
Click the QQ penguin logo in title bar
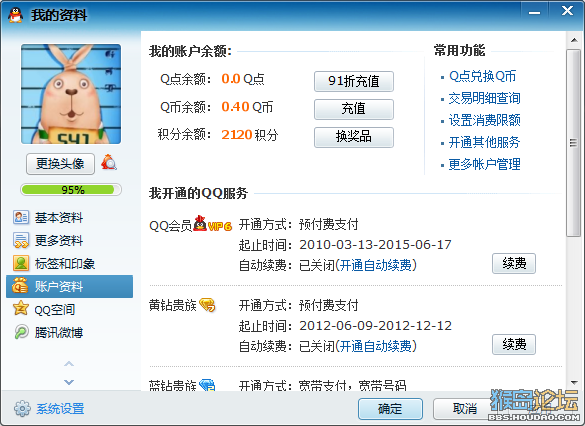point(16,15)
